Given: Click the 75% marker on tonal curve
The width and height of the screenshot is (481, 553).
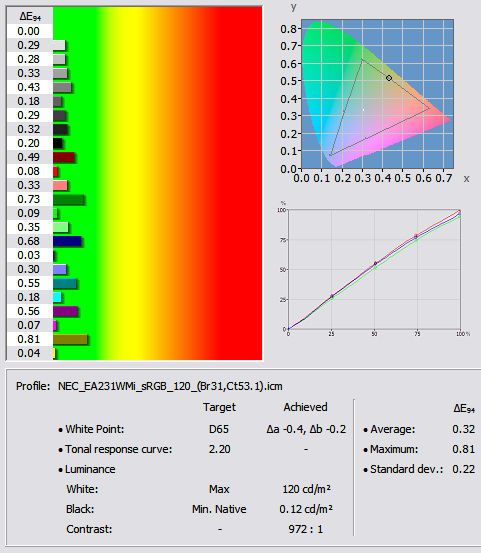Looking at the screenshot, I should point(416,236).
